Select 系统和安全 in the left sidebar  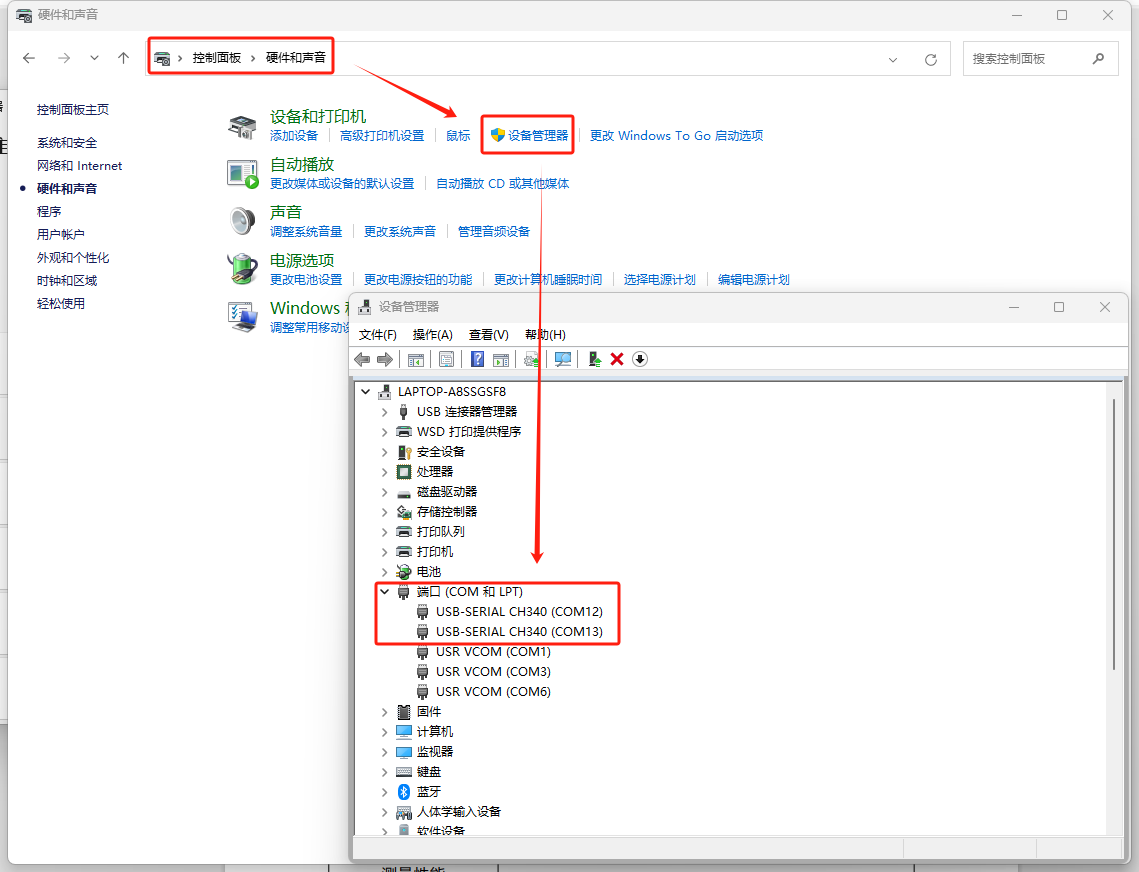tap(67, 142)
